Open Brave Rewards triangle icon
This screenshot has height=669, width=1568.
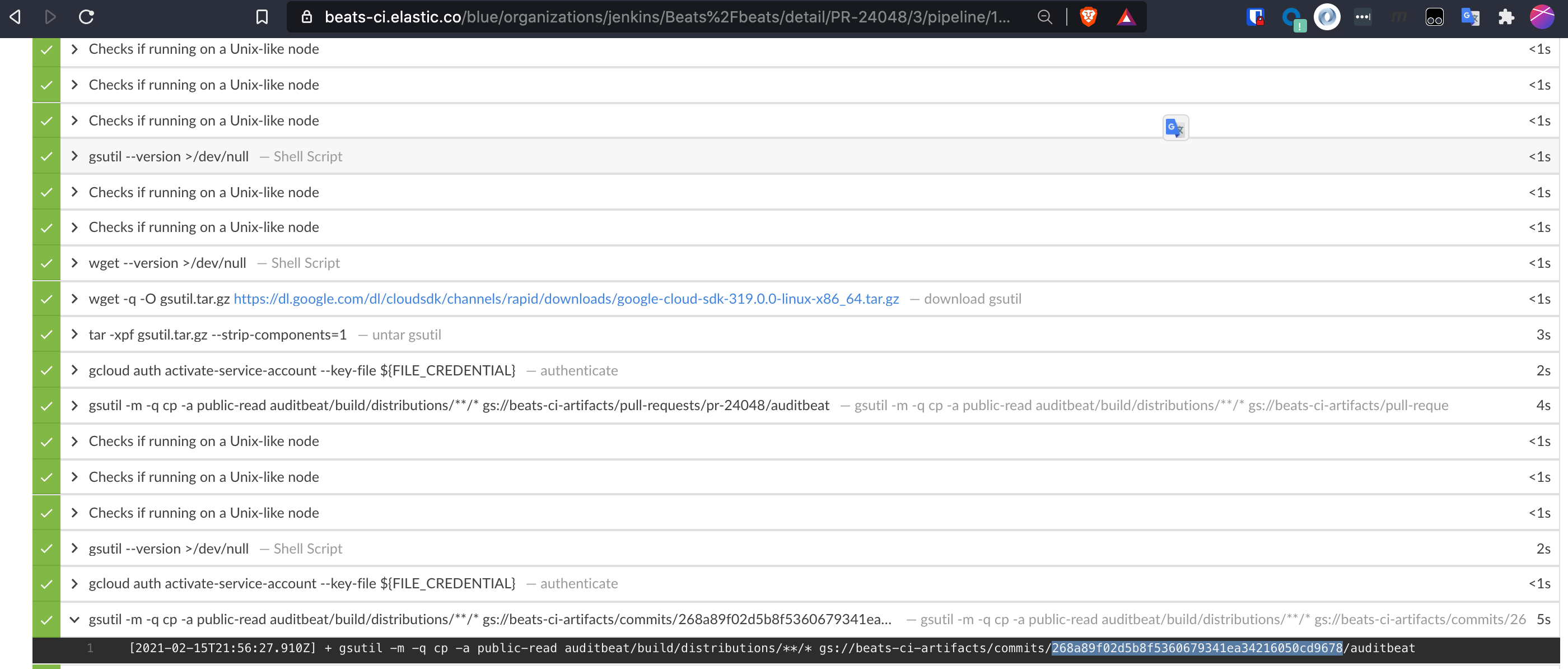1126,17
